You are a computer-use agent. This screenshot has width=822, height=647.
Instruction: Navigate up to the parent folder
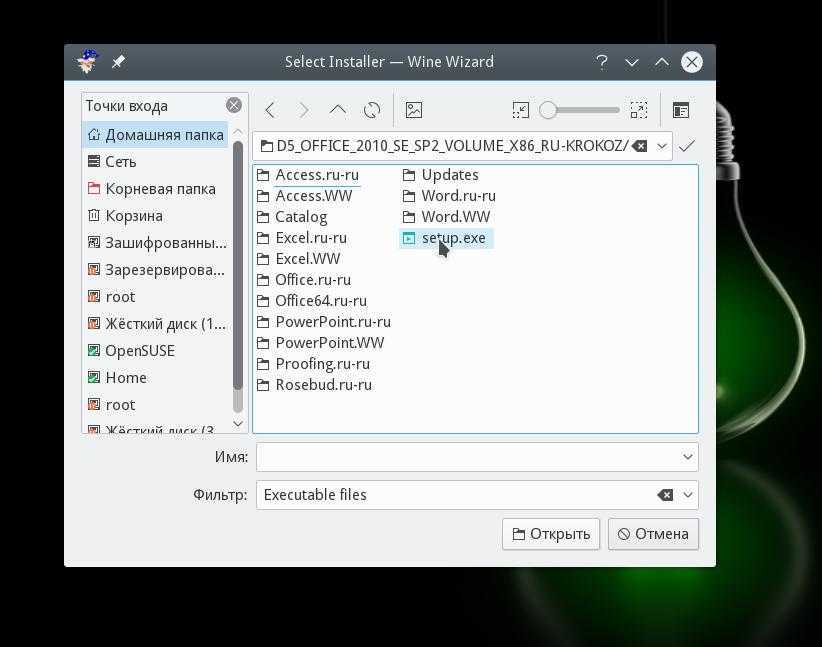pyautogui.click(x=338, y=110)
